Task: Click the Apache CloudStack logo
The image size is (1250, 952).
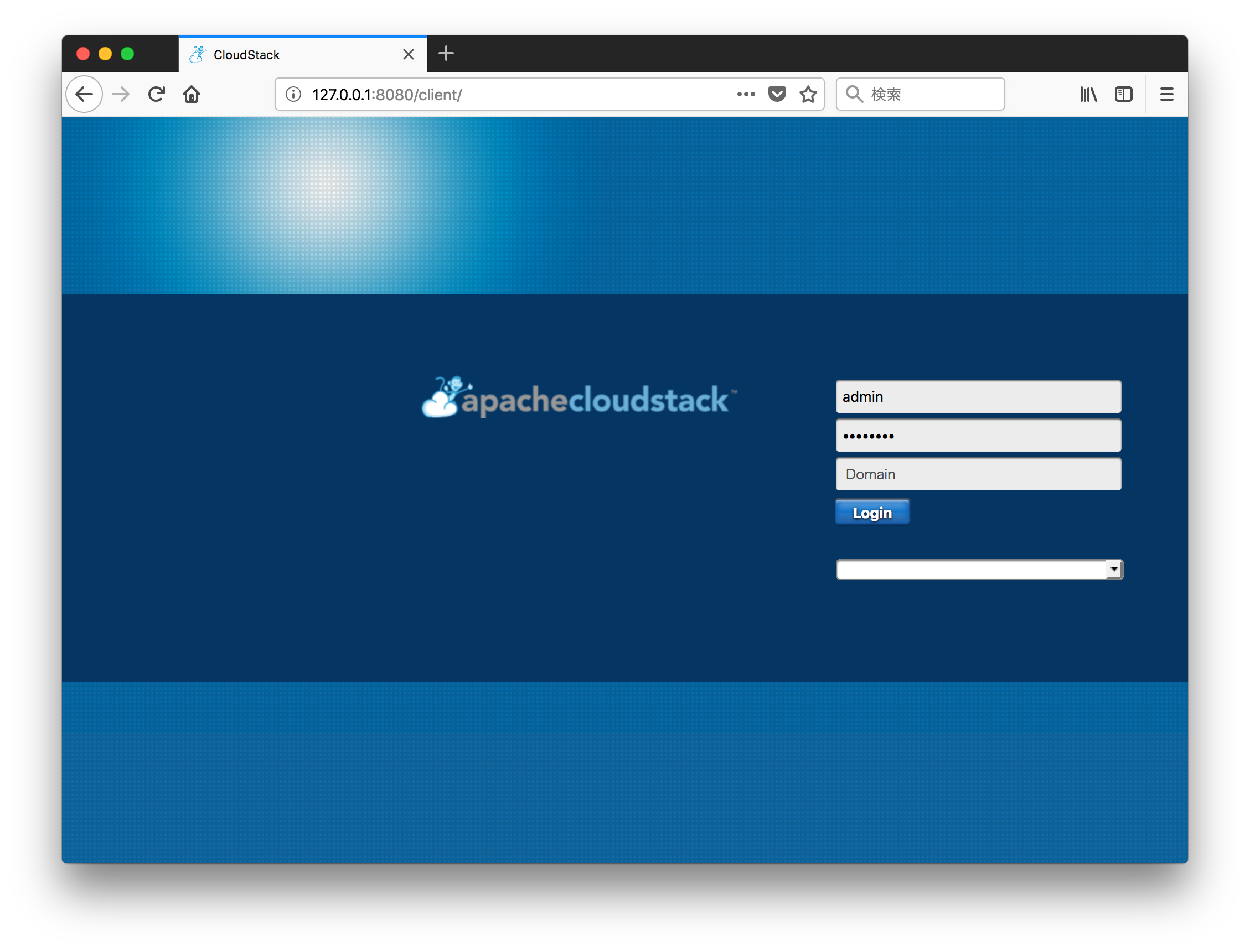Action: [579, 398]
